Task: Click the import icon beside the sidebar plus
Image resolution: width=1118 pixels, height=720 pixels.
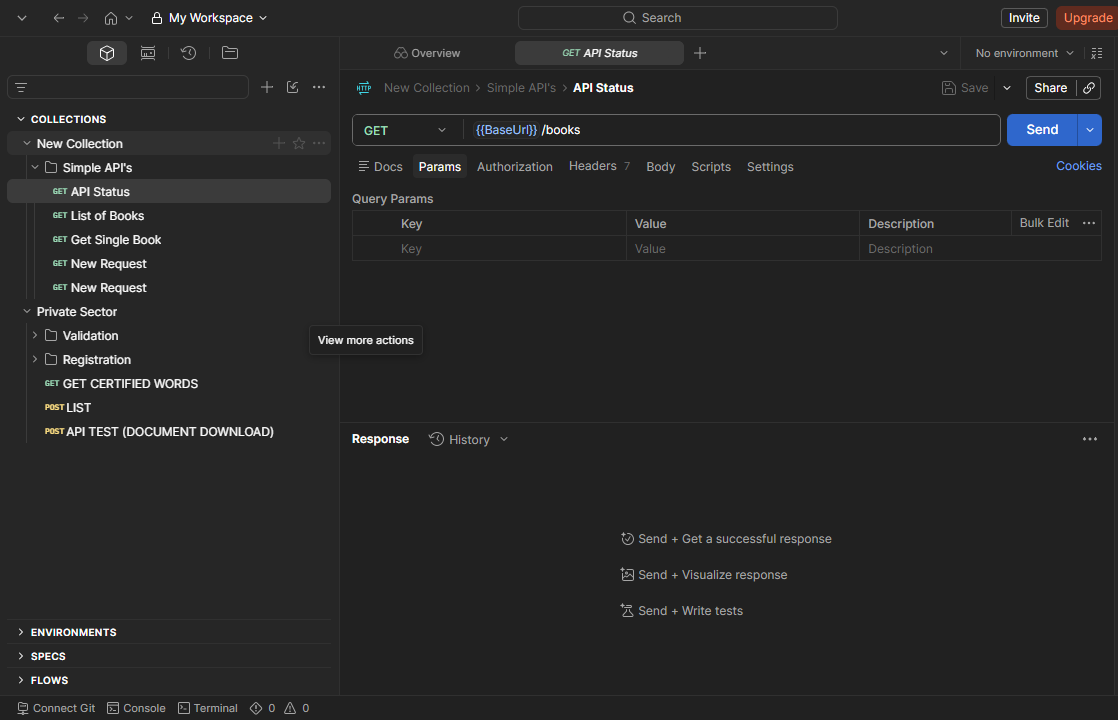Action: (292, 87)
